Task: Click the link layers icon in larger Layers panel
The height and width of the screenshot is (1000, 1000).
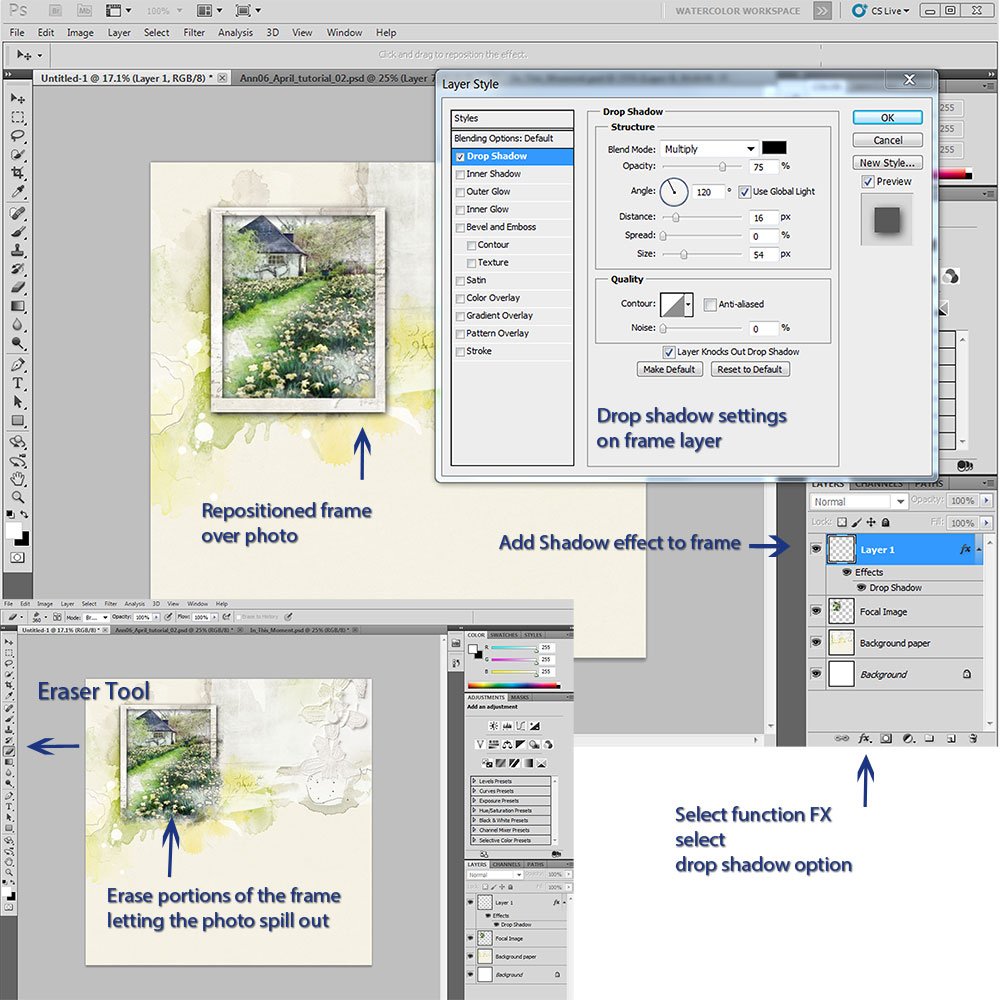Action: [842, 739]
